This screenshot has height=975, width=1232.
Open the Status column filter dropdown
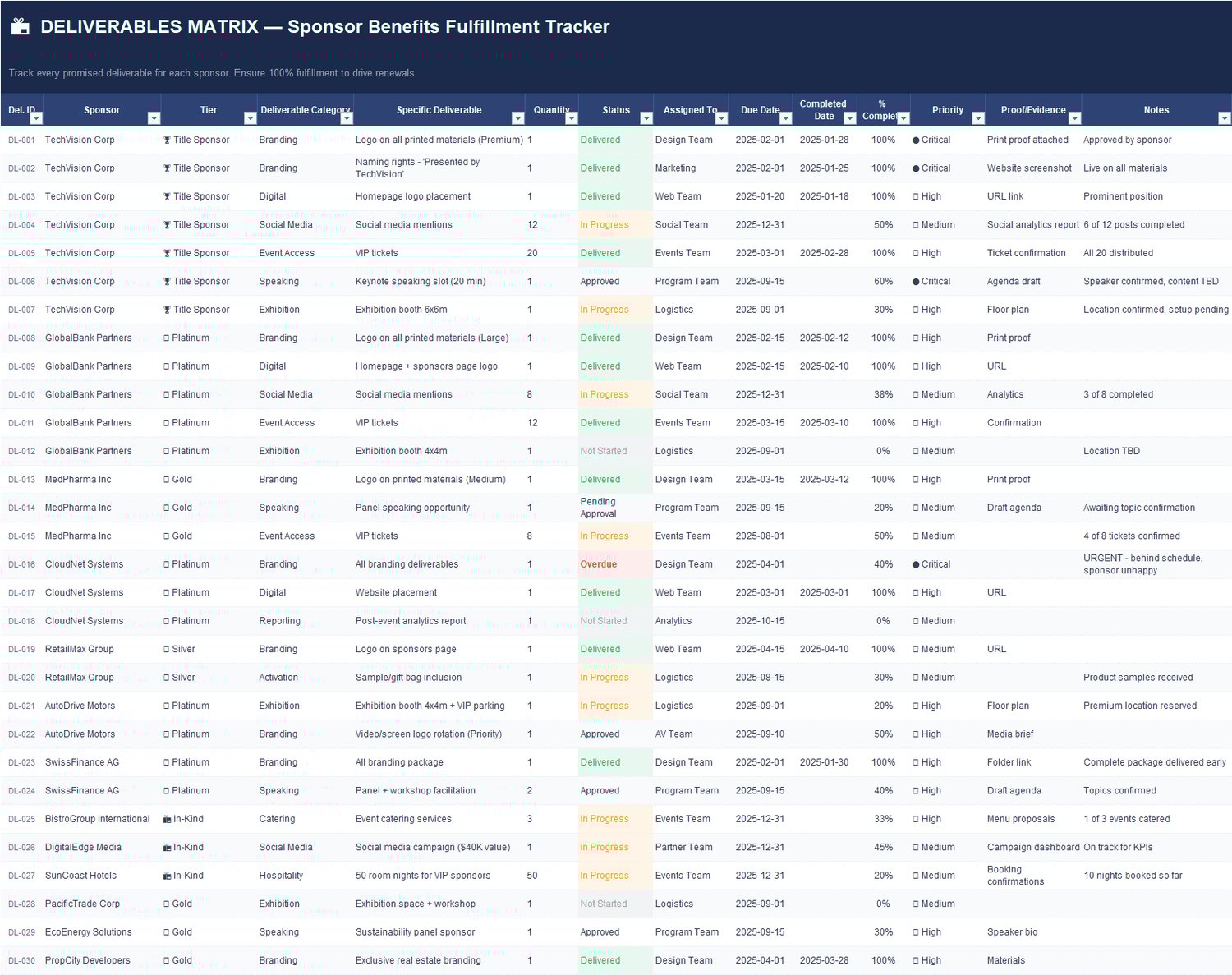[646, 118]
